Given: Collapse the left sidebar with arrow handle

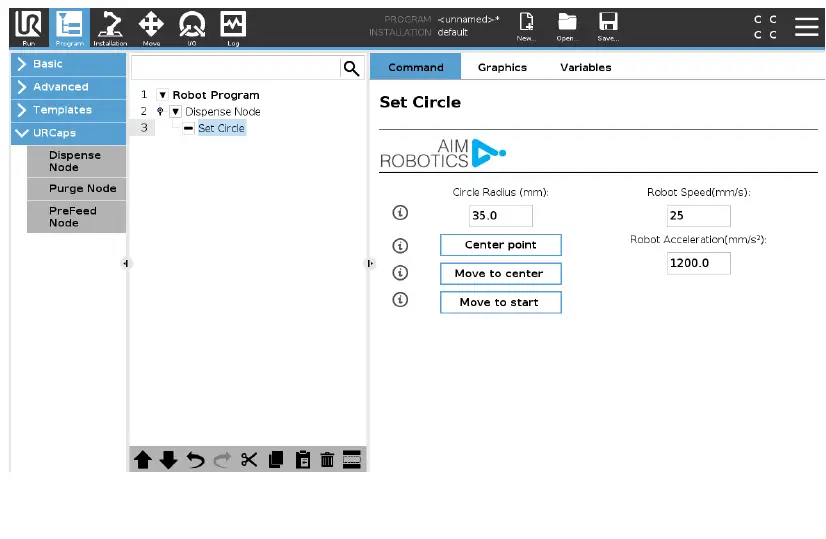Looking at the screenshot, I should coord(125,263).
